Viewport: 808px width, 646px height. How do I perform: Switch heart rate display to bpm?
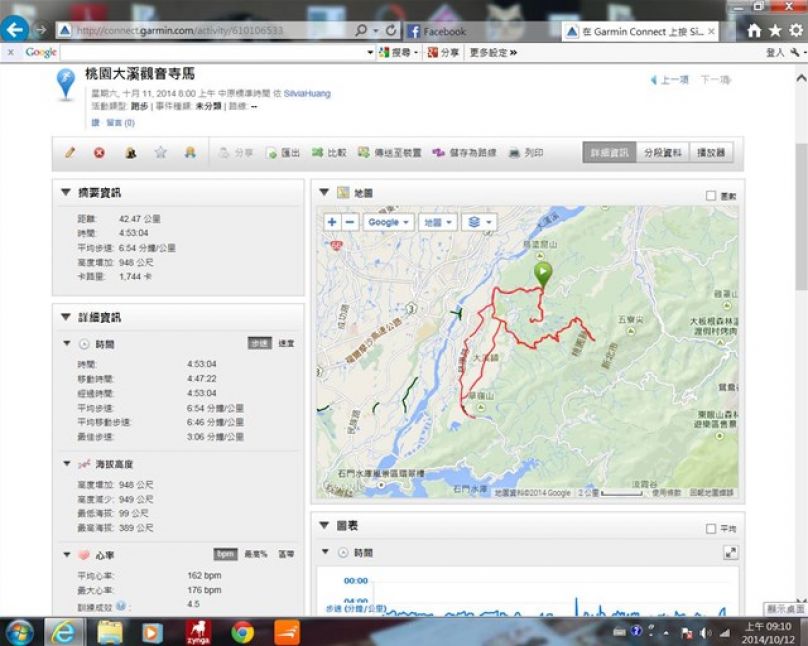coord(225,554)
